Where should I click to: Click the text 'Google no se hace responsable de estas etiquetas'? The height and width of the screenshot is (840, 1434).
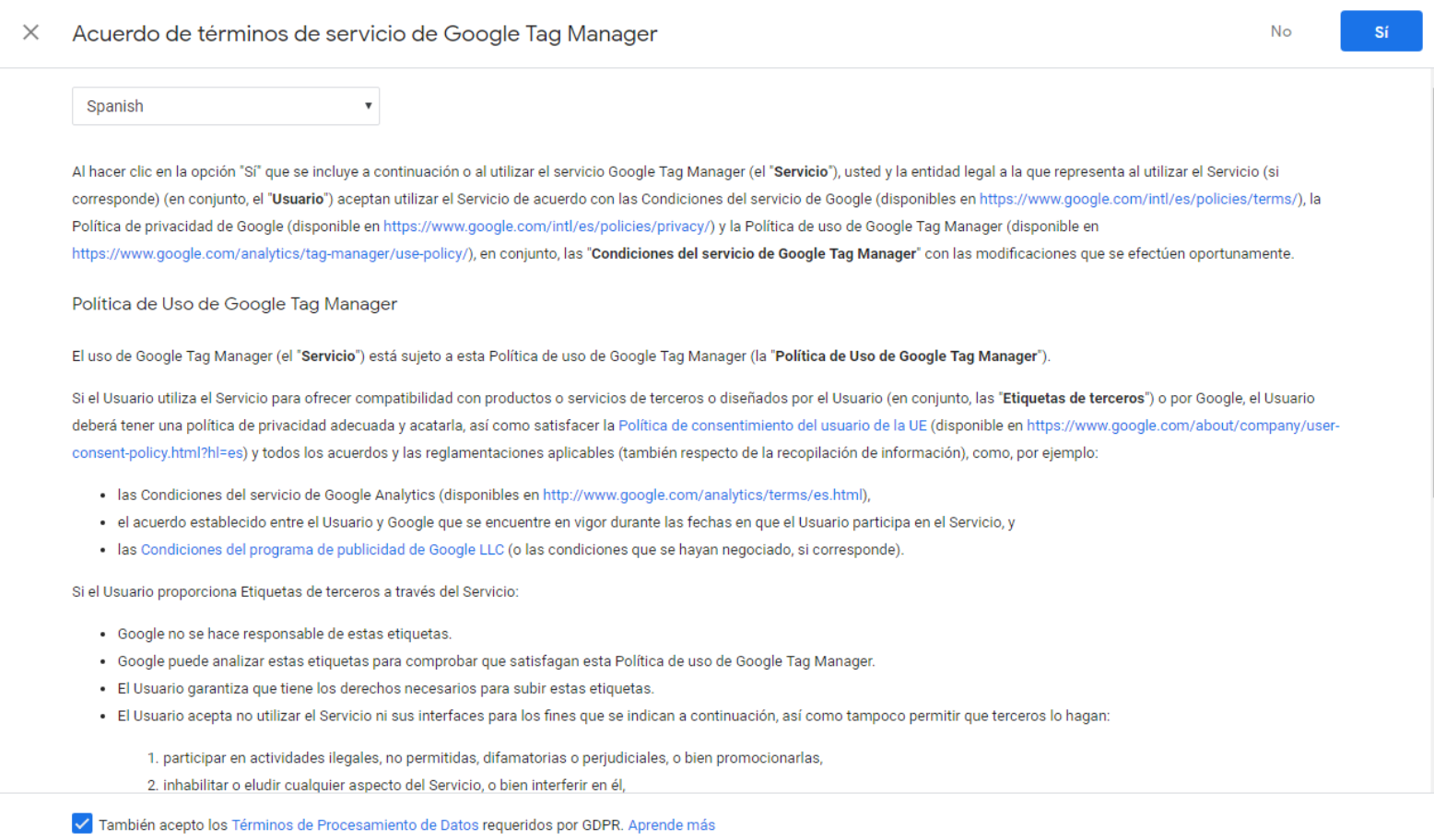[284, 634]
